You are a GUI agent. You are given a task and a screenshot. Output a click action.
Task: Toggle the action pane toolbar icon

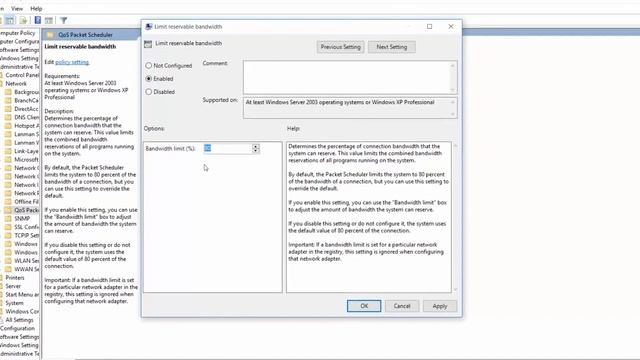(49, 20)
